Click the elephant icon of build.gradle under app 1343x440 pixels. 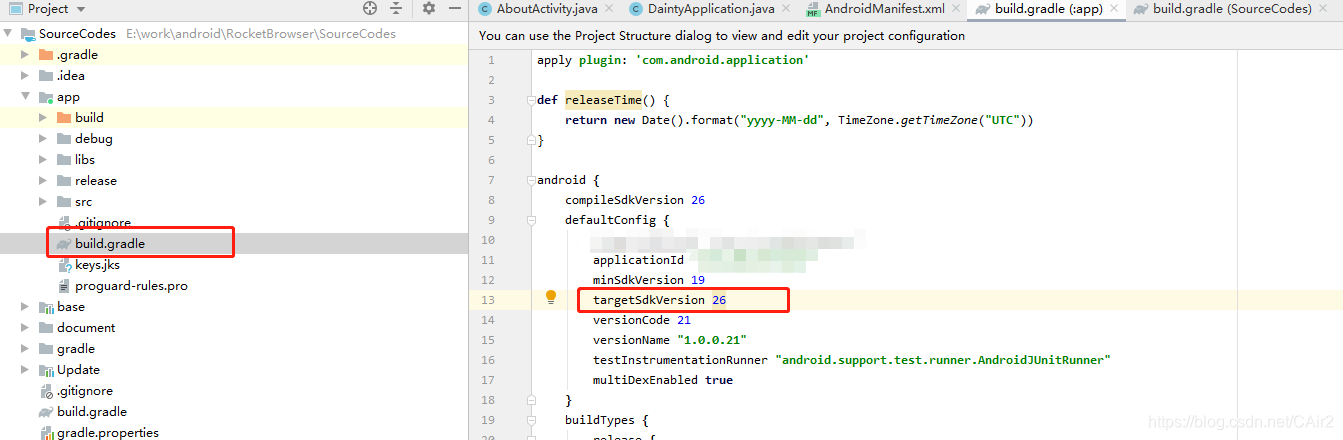(65, 244)
